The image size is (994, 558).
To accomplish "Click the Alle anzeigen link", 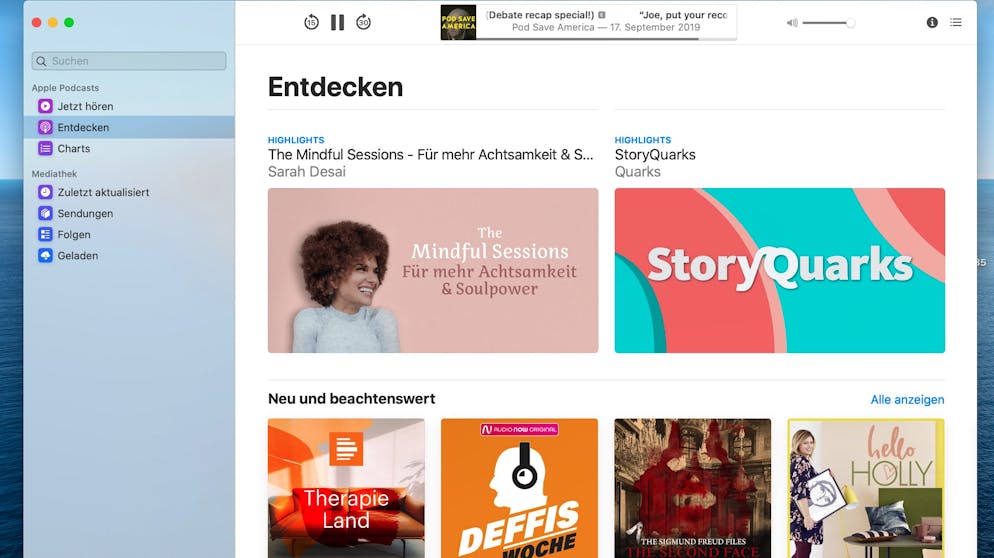I will point(907,399).
